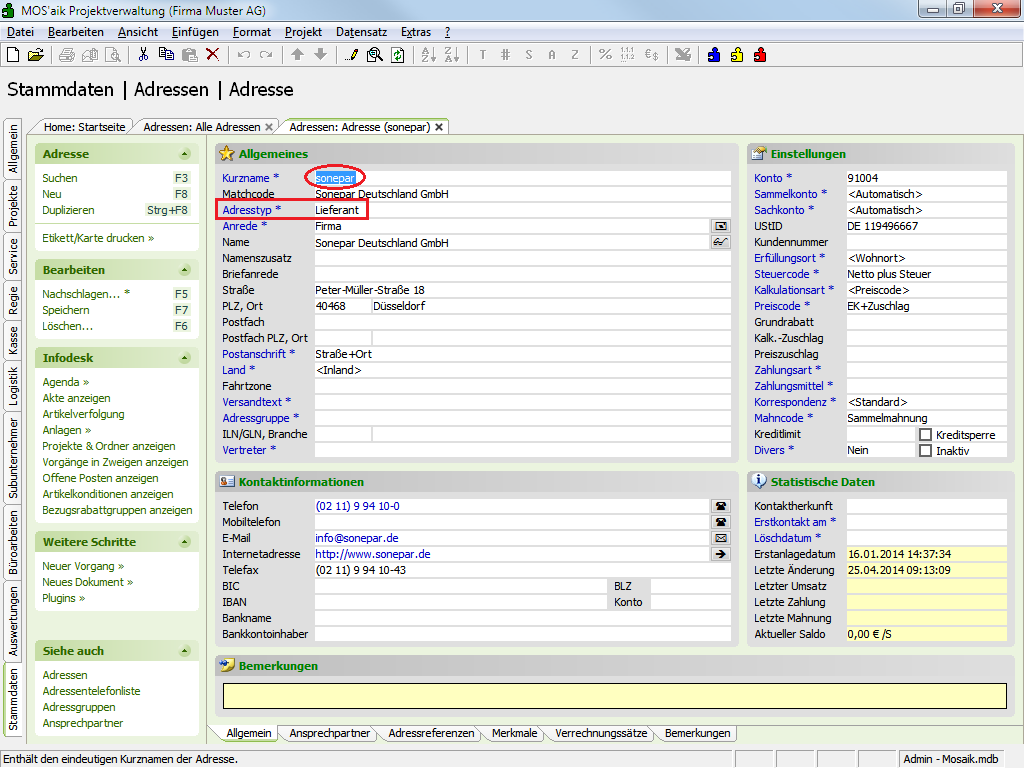Open the Datensatz menu
Screen dimensions: 1024x768
point(361,32)
